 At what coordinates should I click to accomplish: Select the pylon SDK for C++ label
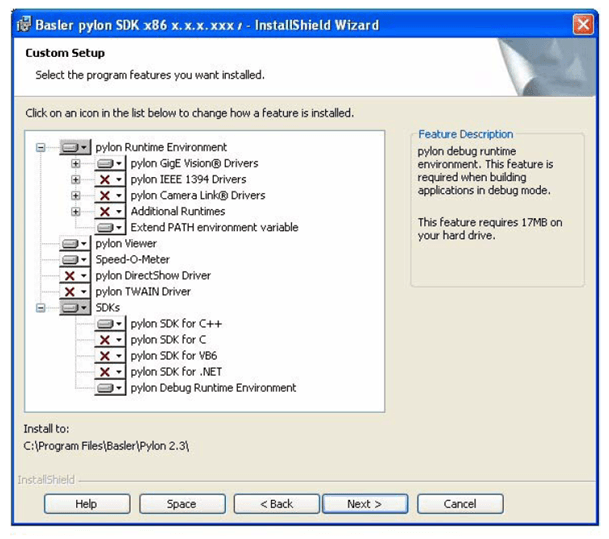tap(176, 323)
